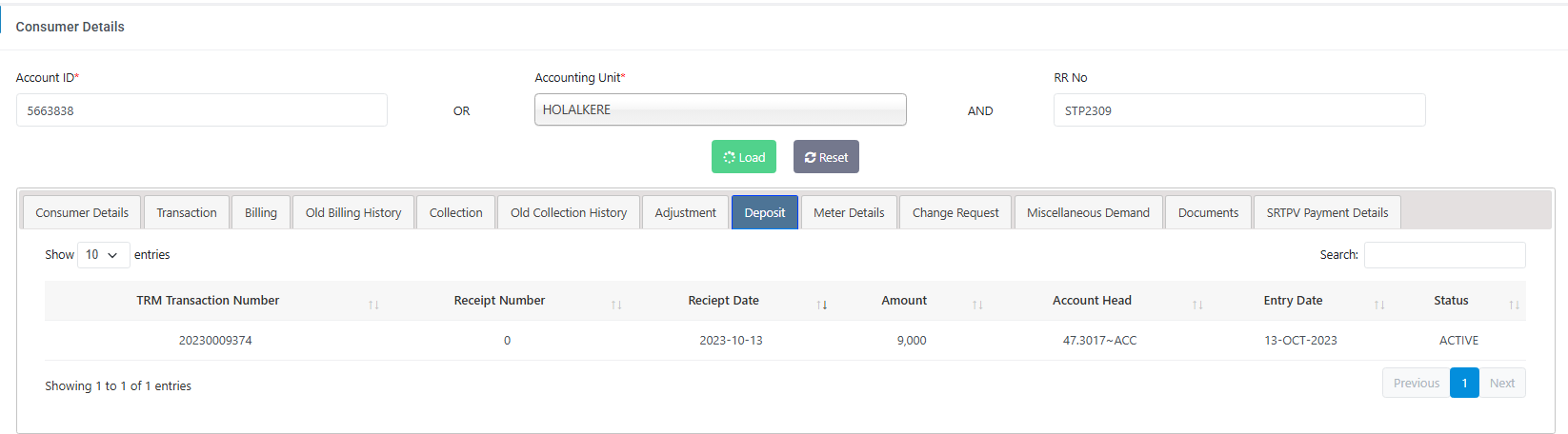
Task: Click the Reset button
Action: [x=826, y=158]
